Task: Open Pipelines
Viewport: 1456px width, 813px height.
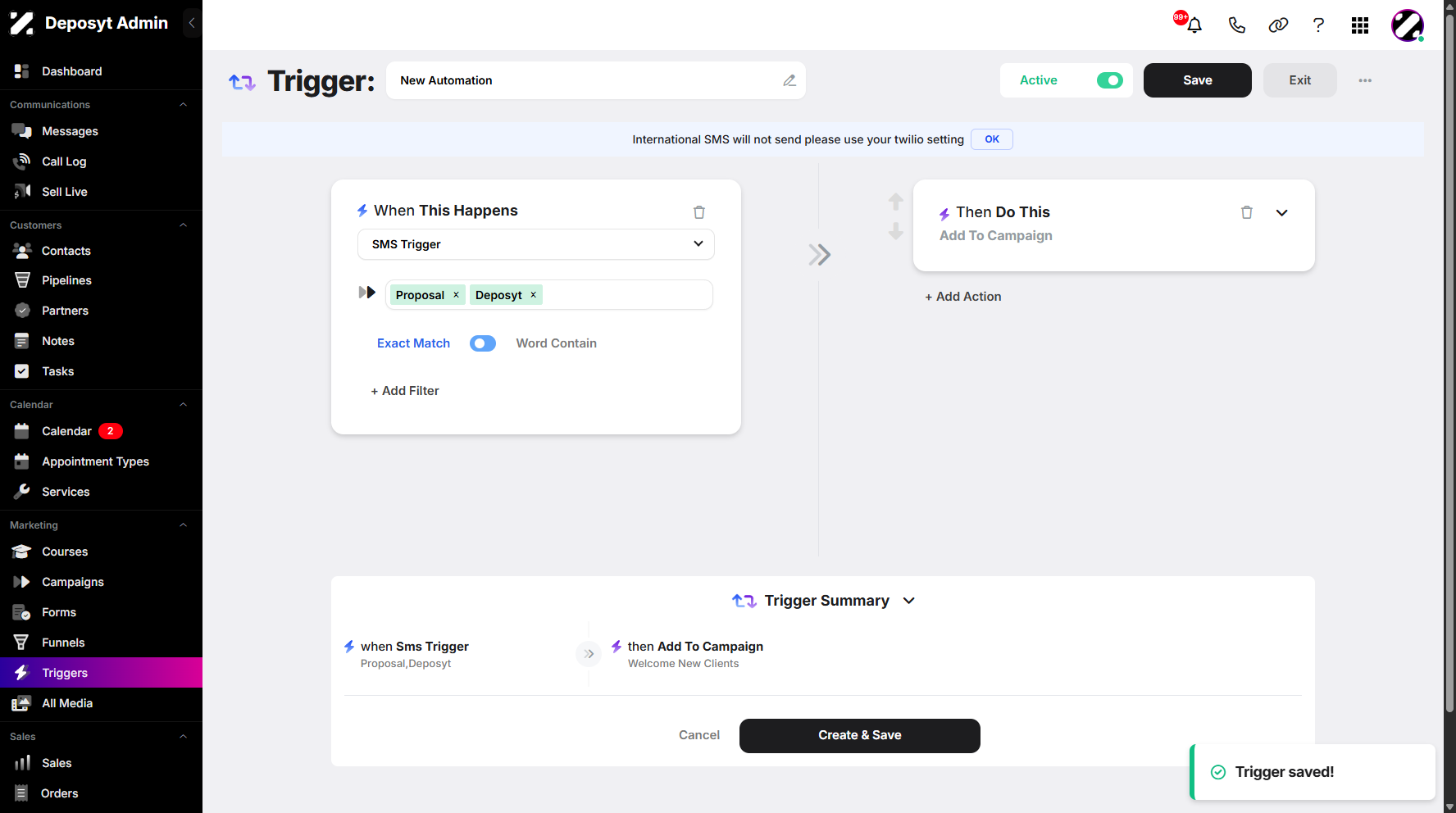Action: click(x=101, y=280)
